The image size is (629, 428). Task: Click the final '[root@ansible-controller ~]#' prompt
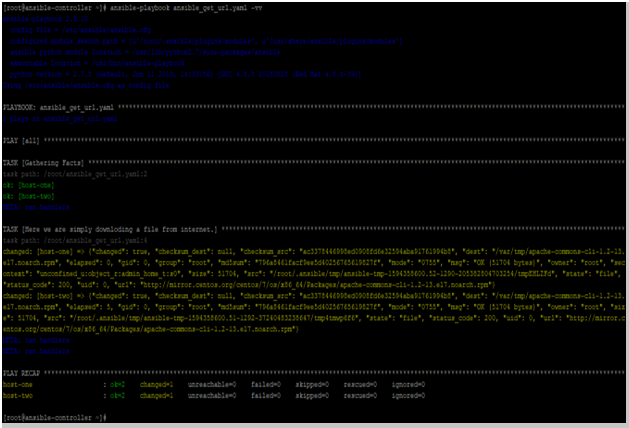[x=55, y=418]
